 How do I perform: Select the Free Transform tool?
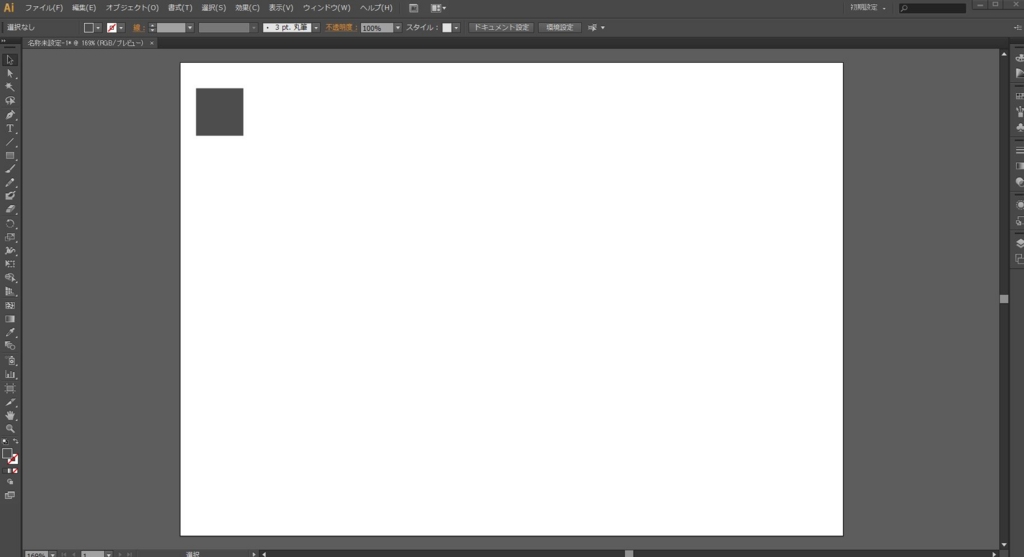pyautogui.click(x=10, y=264)
